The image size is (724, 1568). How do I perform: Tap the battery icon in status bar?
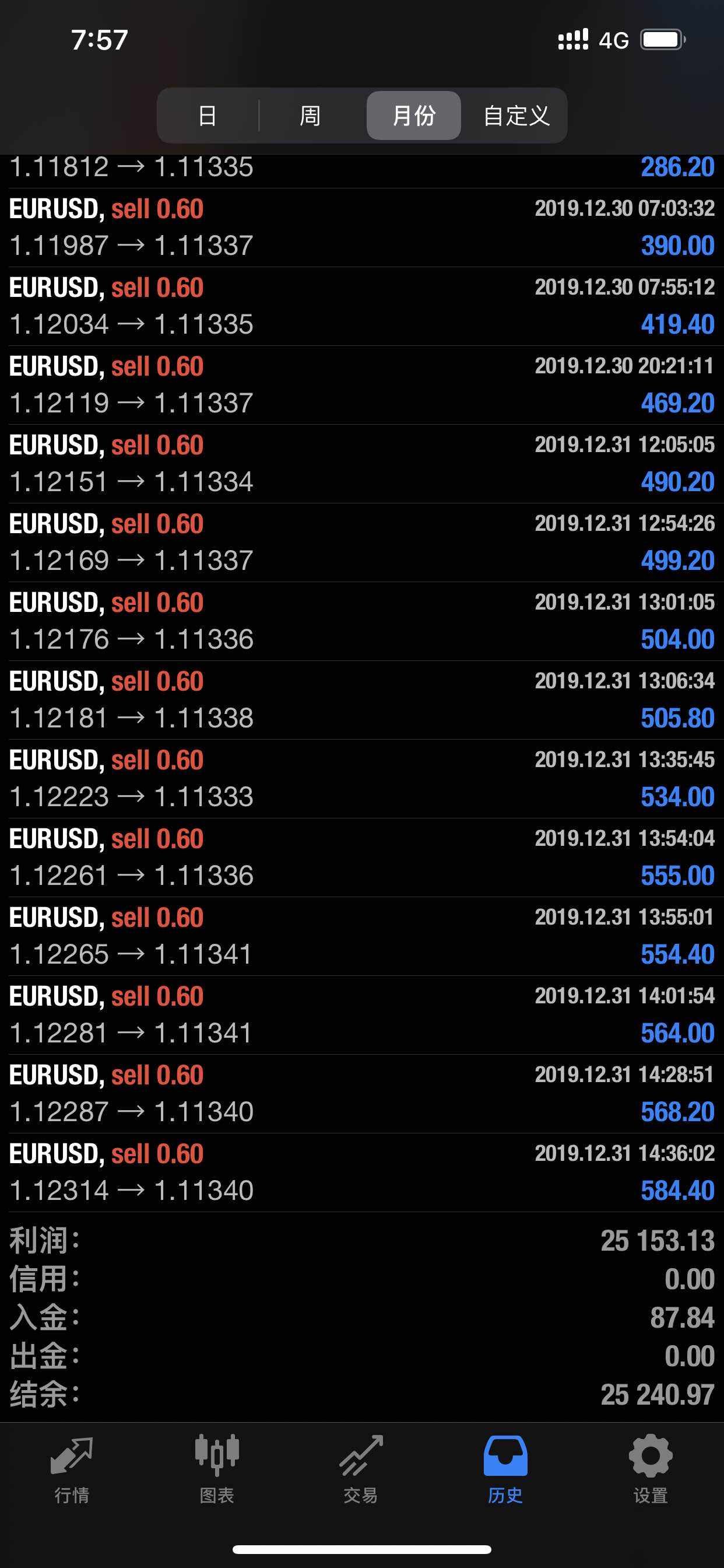(663, 40)
